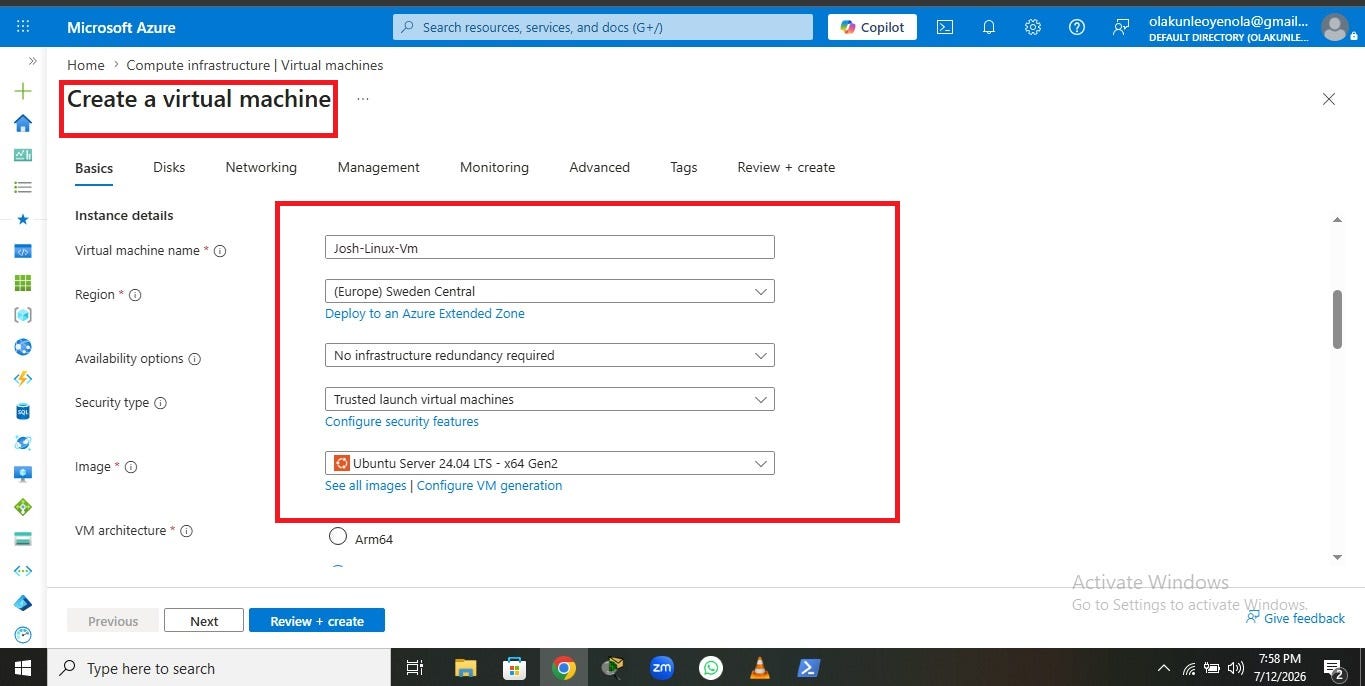
Task: Switch to the Monitoring tab
Action: click(x=494, y=167)
